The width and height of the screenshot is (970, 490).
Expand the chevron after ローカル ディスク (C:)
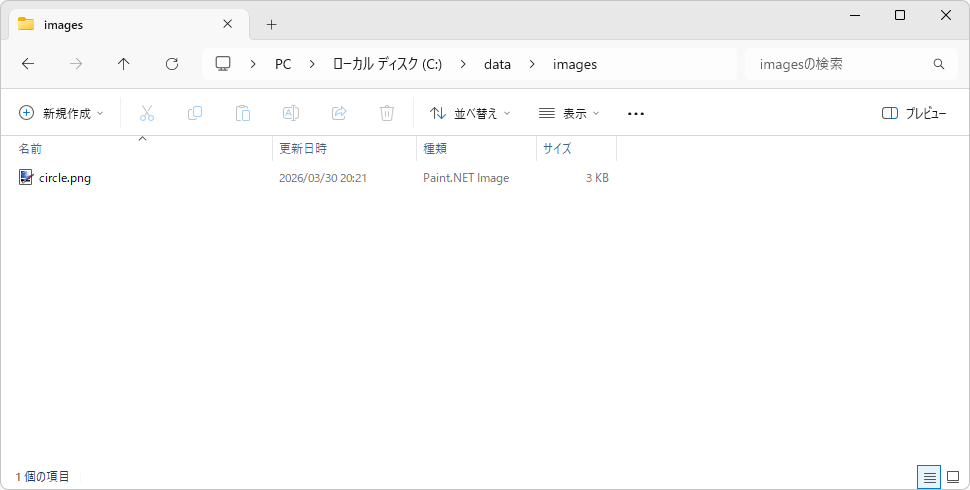click(x=463, y=64)
